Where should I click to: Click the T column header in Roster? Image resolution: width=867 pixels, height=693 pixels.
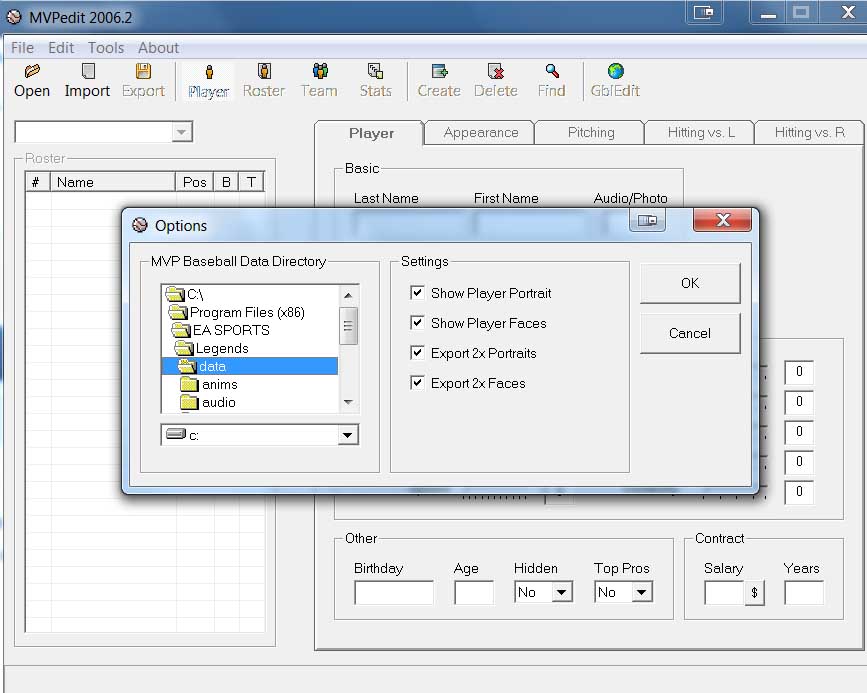pyautogui.click(x=251, y=182)
